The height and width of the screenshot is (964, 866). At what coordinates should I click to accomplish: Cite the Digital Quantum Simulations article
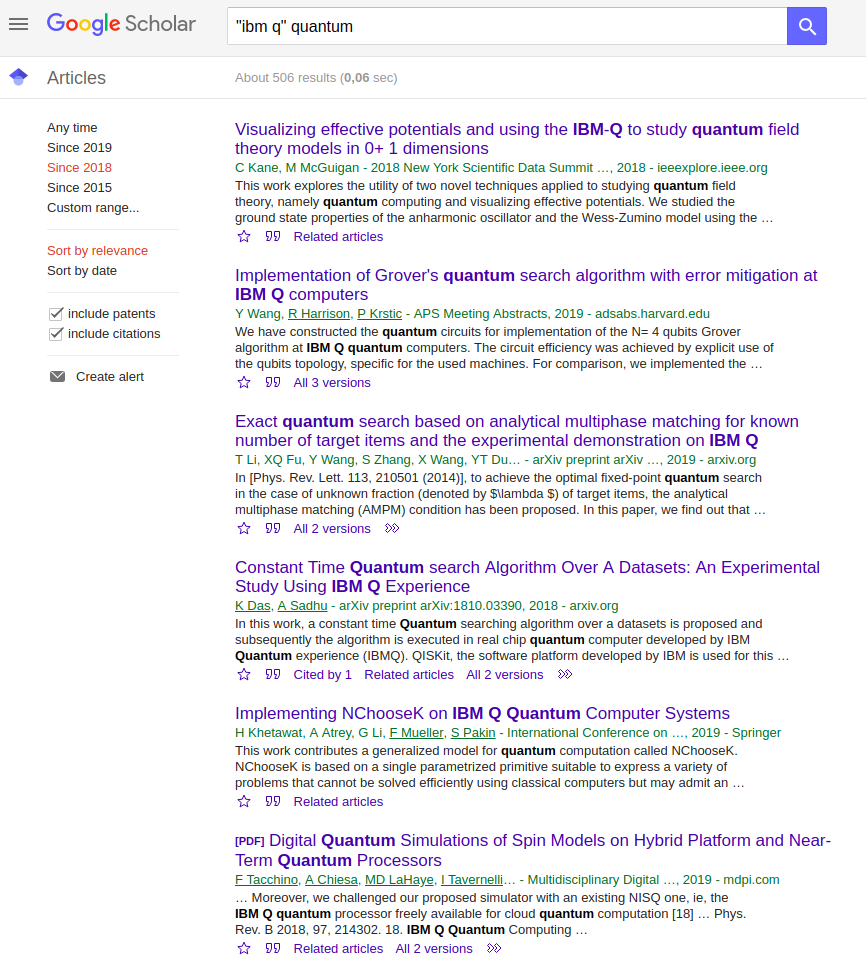(273, 948)
